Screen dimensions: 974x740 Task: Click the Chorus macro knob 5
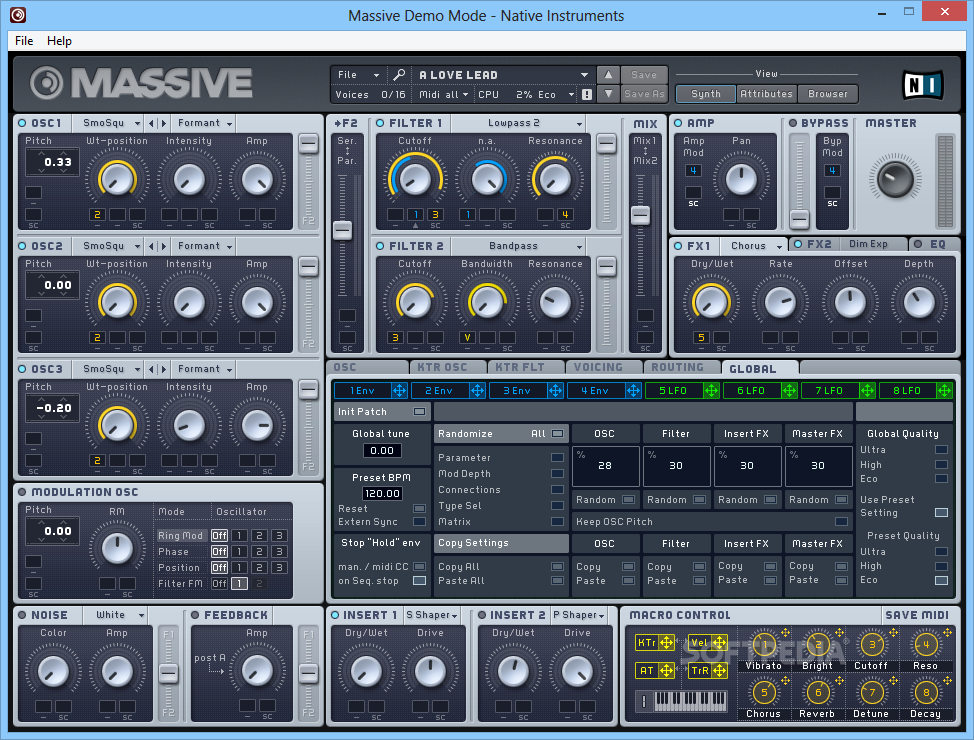coord(764,692)
